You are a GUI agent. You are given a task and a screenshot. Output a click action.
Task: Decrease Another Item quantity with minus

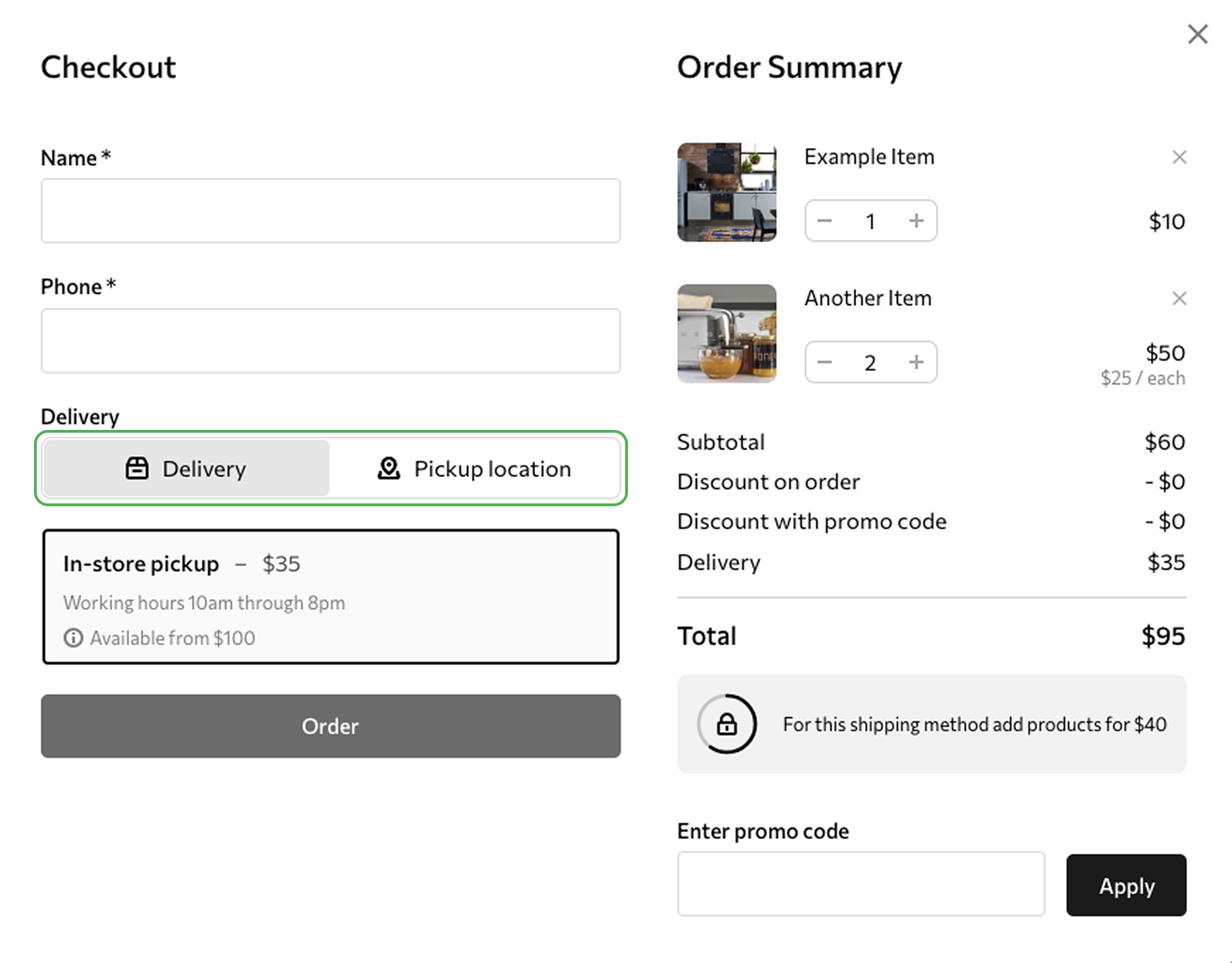click(825, 362)
